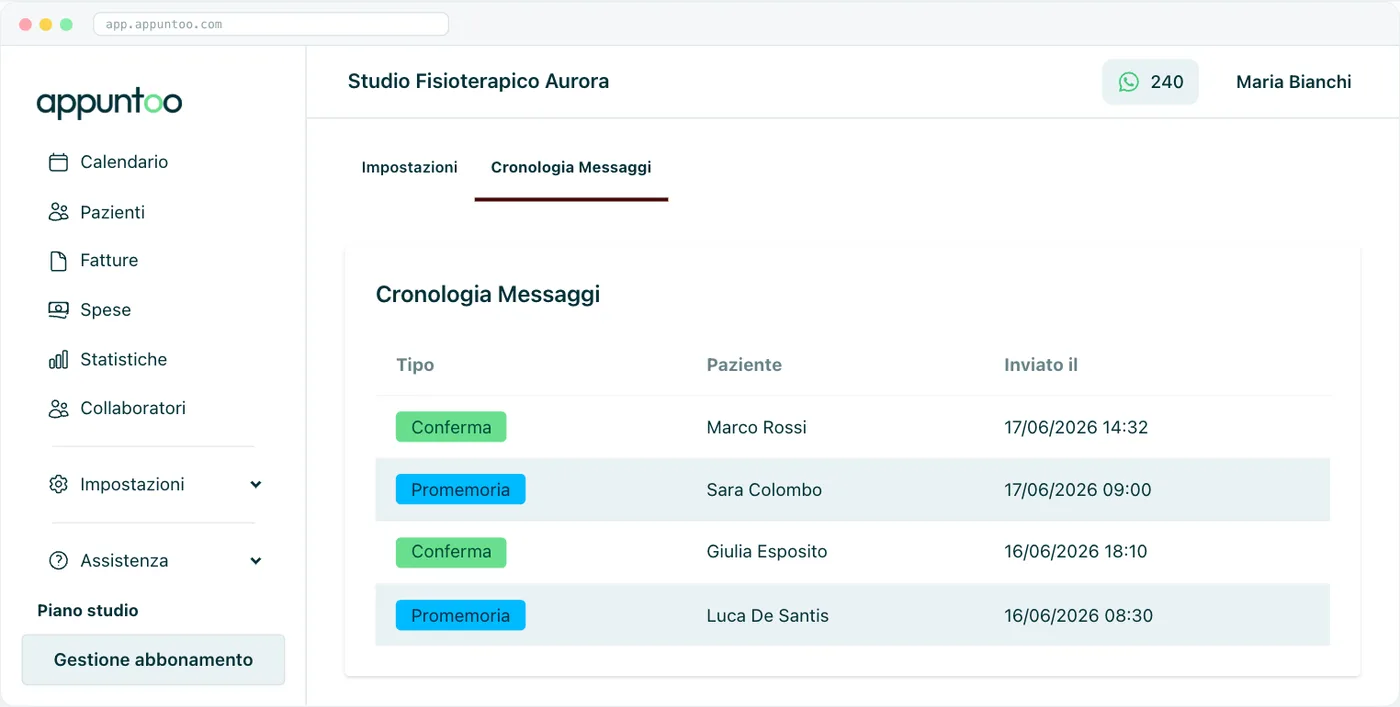
Task: Open Spese from the sidebar
Action: point(105,310)
